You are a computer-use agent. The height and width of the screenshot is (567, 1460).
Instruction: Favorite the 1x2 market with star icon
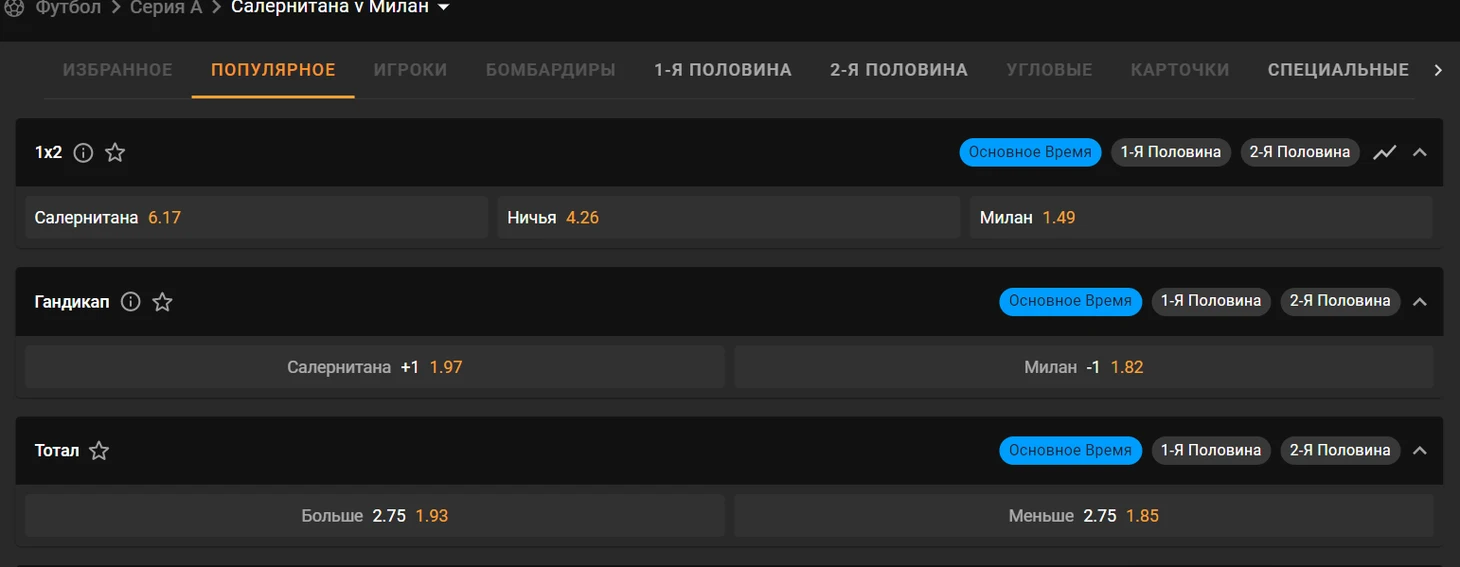coord(115,153)
